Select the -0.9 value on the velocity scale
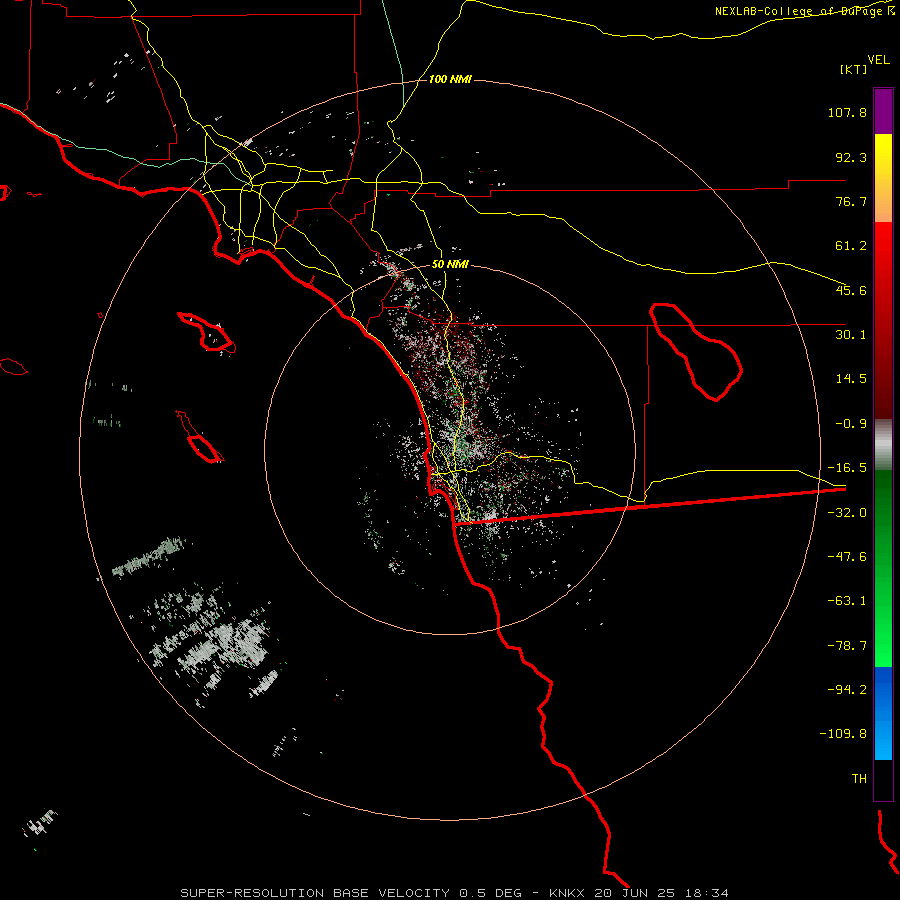The height and width of the screenshot is (900, 900). (x=851, y=424)
